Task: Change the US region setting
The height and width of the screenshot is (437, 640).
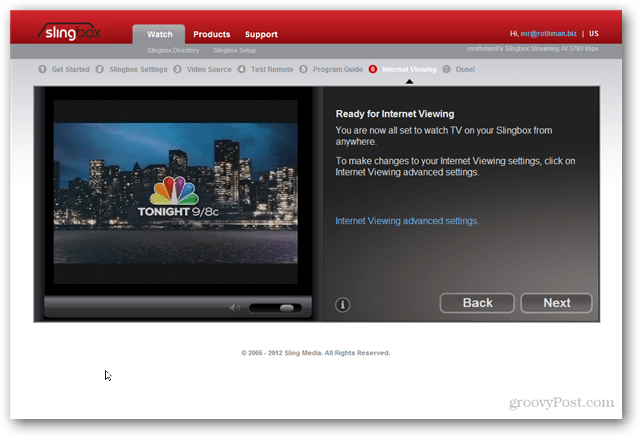Action: [x=593, y=33]
